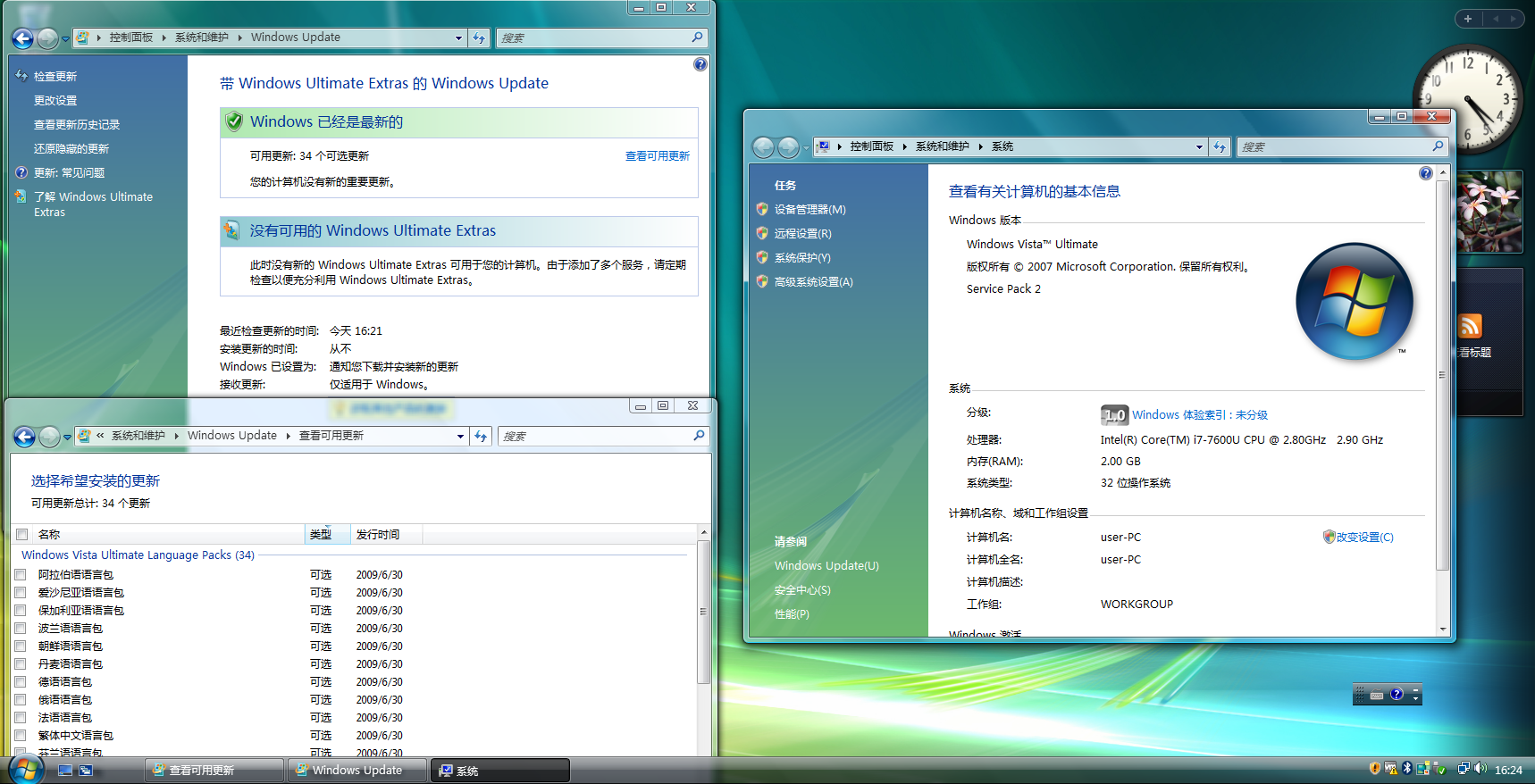The width and height of the screenshot is (1535, 784).
Task: Open the Start menu orb
Action: pyautogui.click(x=26, y=769)
